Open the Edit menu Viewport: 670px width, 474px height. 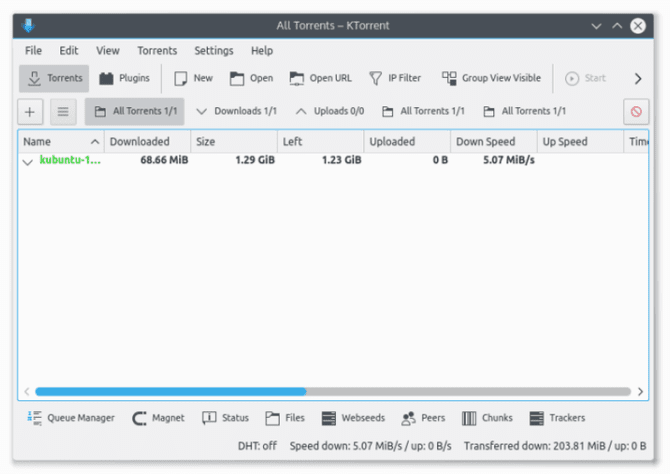[69, 51]
